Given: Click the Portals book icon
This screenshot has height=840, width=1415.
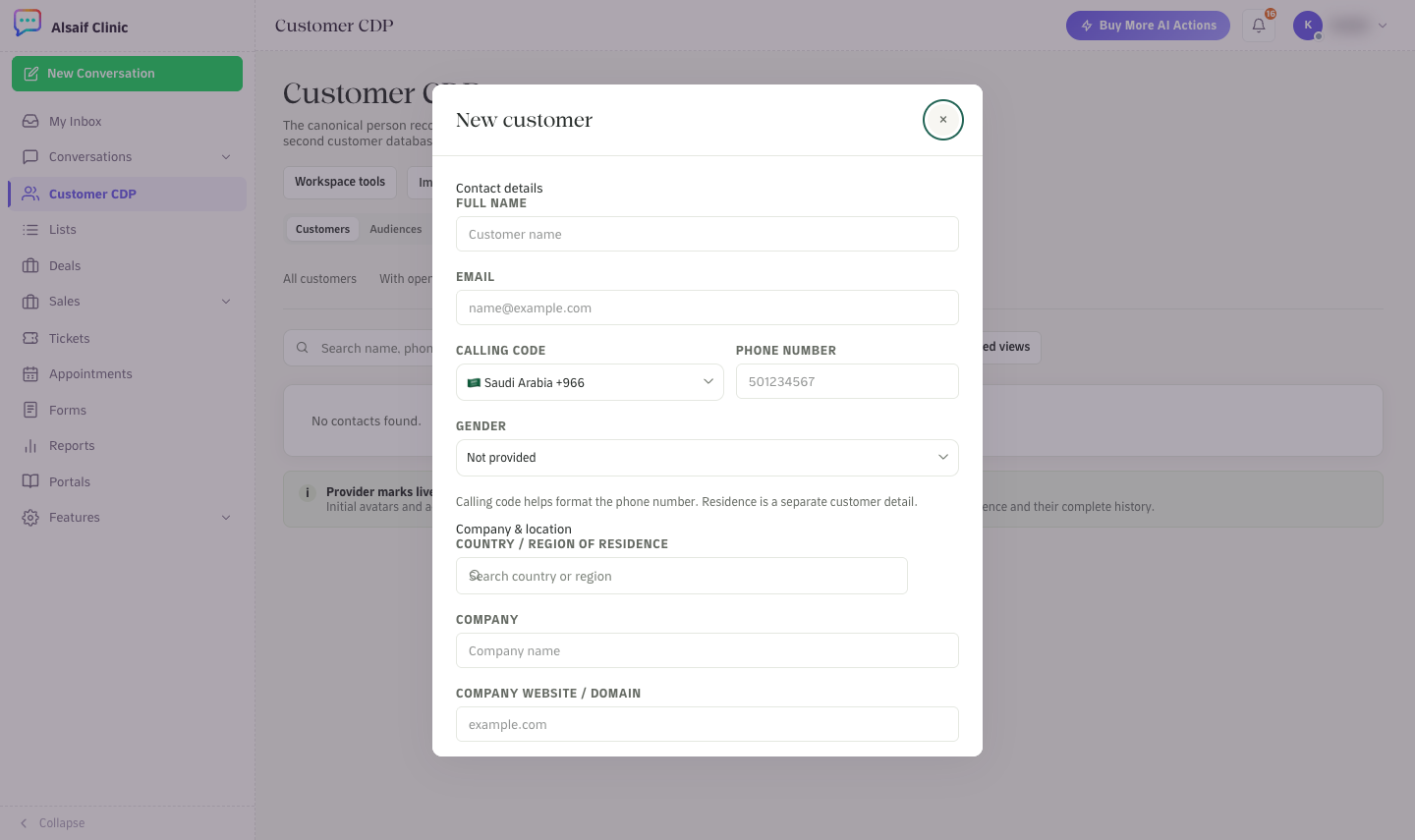Looking at the screenshot, I should (x=30, y=481).
